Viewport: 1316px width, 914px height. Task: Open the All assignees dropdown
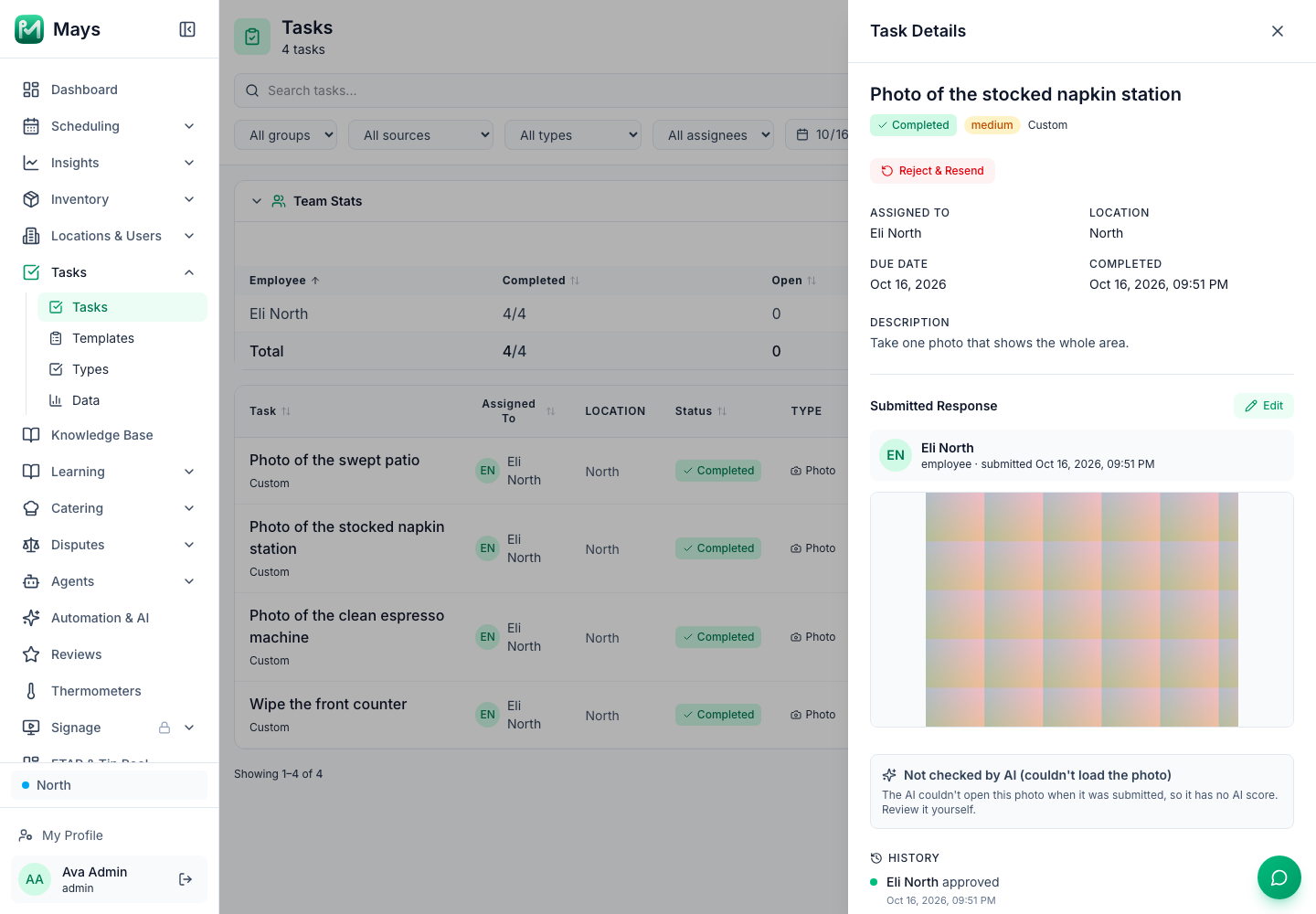pos(714,135)
